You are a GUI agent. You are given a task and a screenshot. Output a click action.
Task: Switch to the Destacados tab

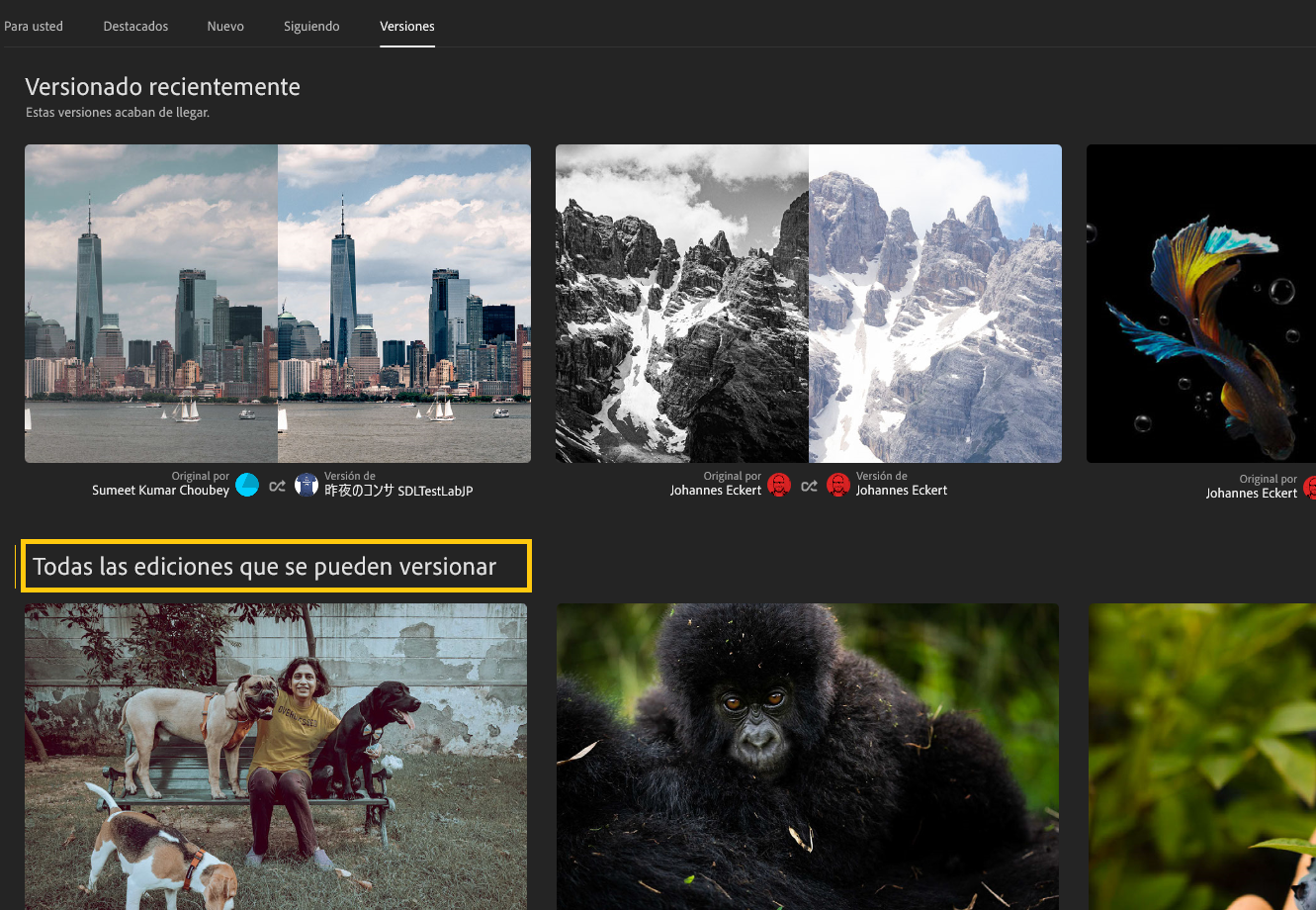(135, 27)
